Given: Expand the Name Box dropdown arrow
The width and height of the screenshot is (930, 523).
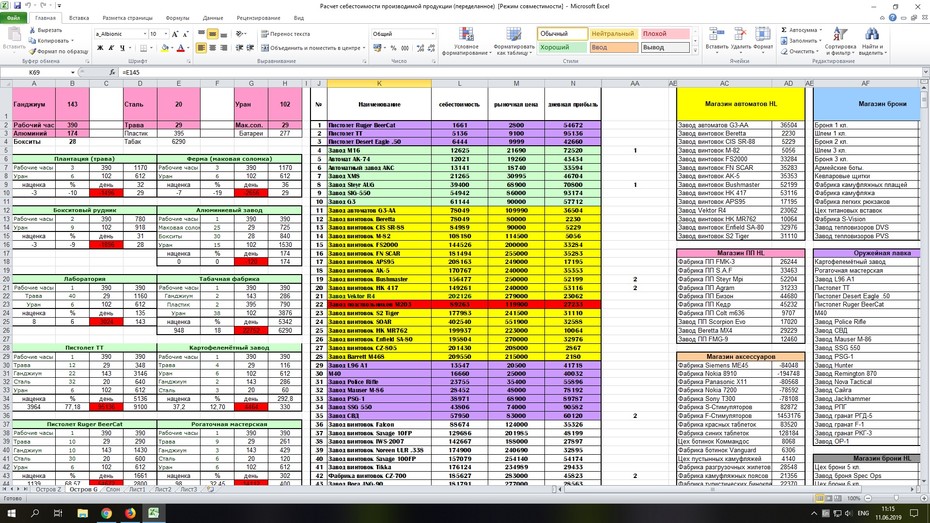Looking at the screenshot, I should point(72,72).
